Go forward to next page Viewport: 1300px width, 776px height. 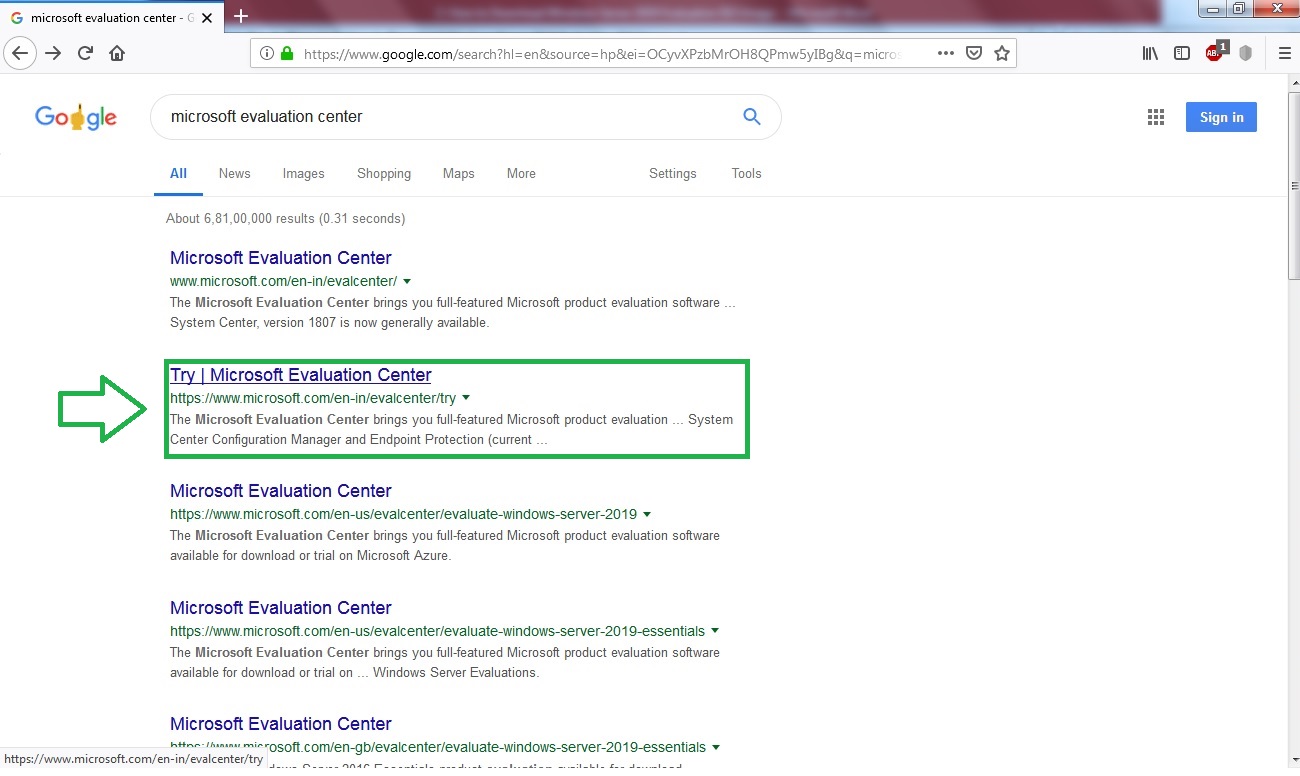click(53, 53)
